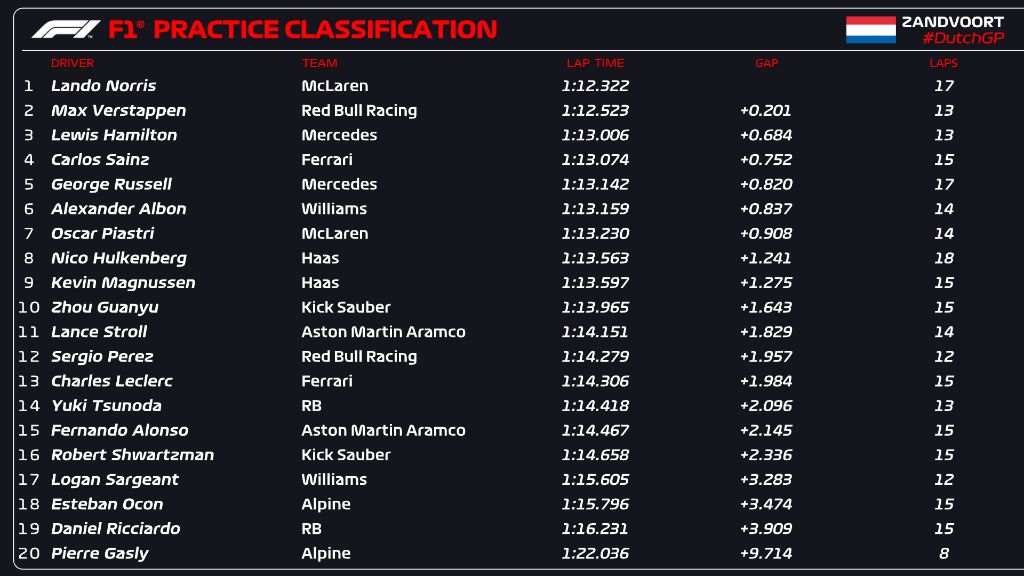Click Pierre Gasly's +9.714 gap value
Viewport: 1024px width, 576px height.
(765, 553)
